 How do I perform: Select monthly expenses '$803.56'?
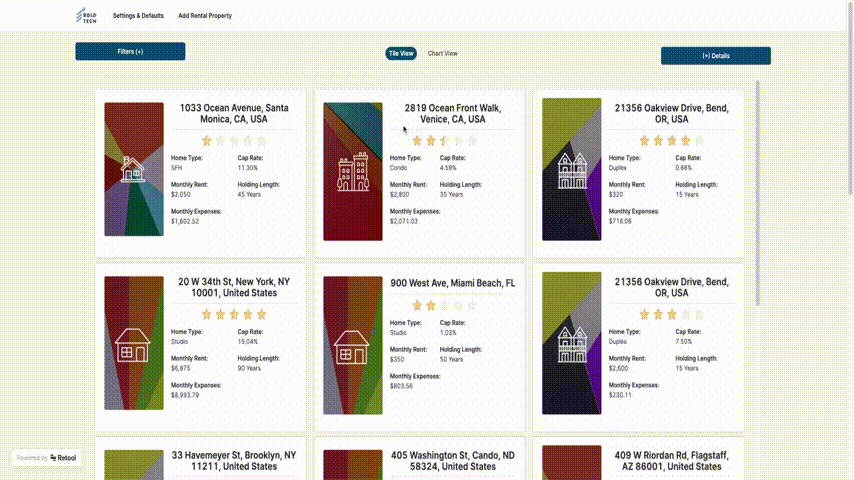coord(401,386)
